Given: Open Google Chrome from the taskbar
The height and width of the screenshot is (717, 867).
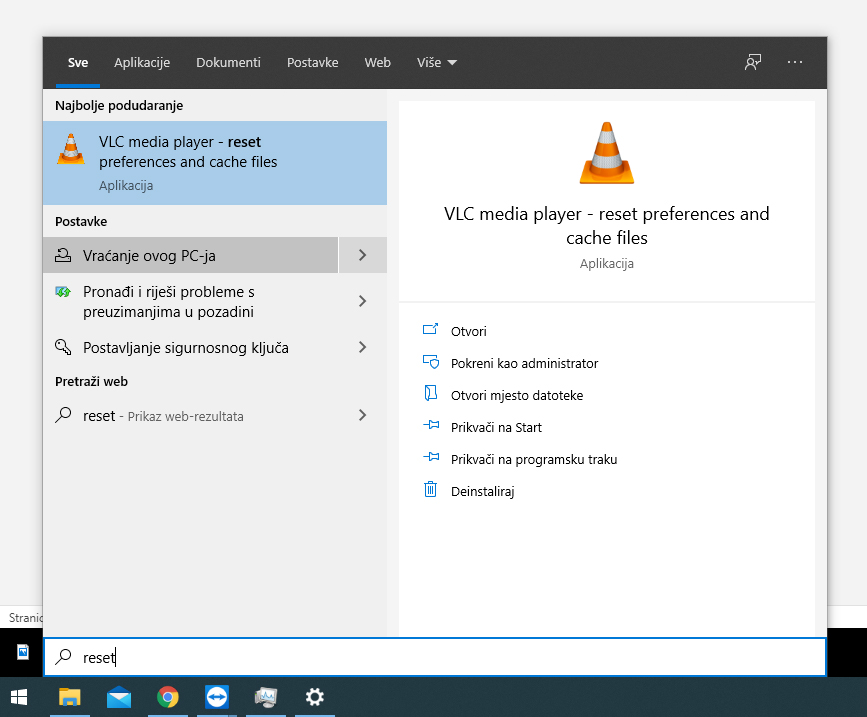Looking at the screenshot, I should tap(168, 697).
